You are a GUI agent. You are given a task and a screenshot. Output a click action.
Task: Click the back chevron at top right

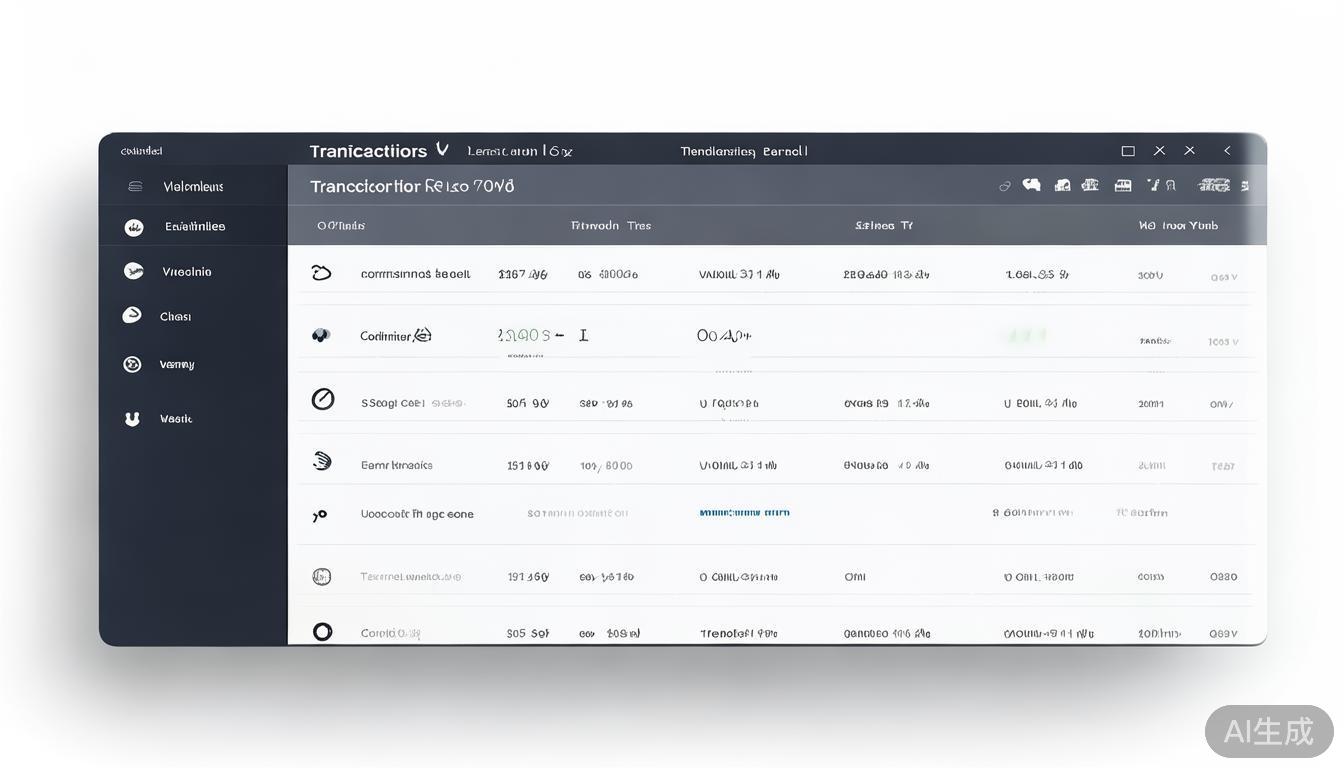(1227, 150)
